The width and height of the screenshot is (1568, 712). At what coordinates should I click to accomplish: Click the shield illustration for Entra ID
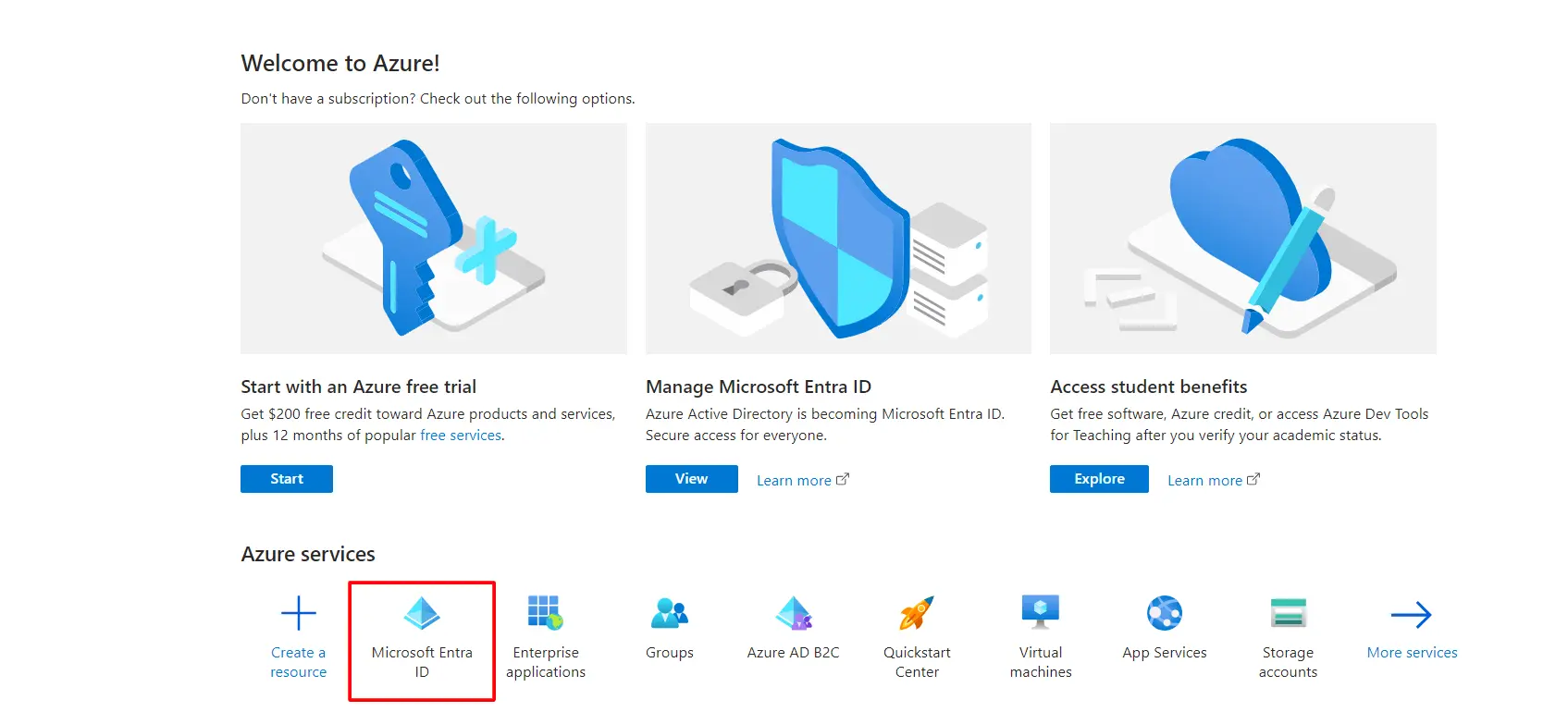pyautogui.click(x=838, y=239)
